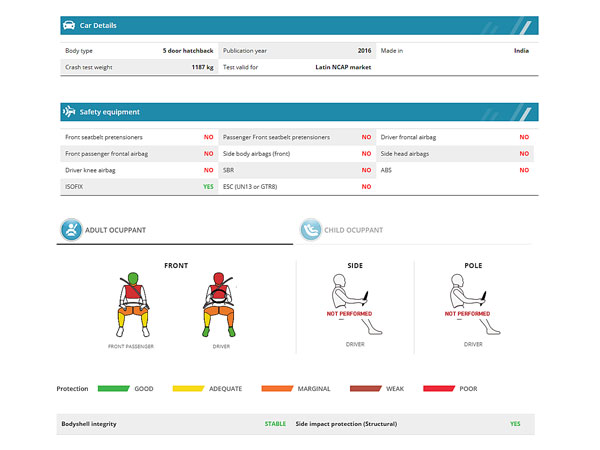Screen dimensions: 600x450
Task: Click the Safety equipment section header
Action: [x=300, y=112]
